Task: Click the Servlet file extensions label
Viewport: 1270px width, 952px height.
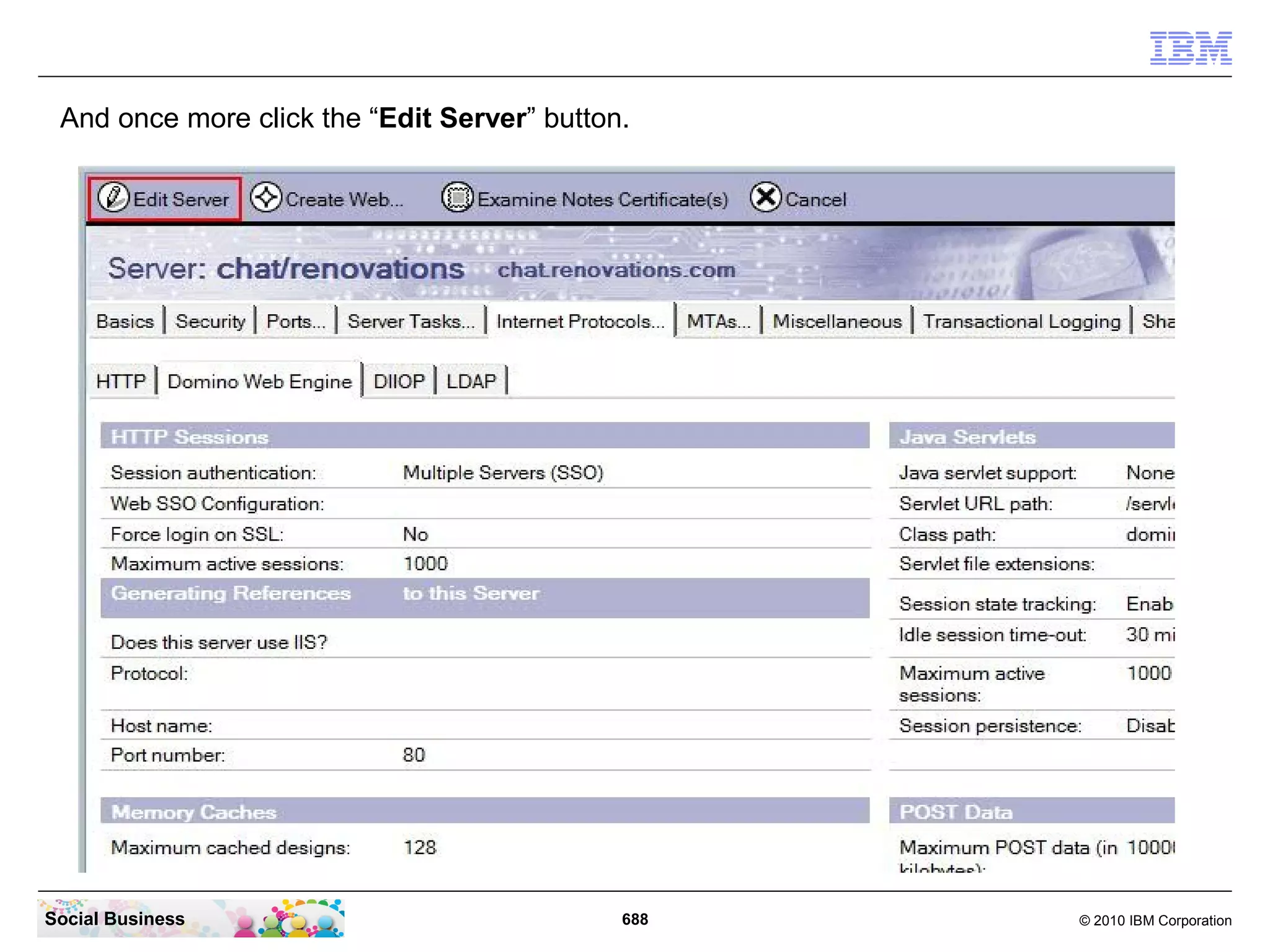Action: tap(997, 563)
